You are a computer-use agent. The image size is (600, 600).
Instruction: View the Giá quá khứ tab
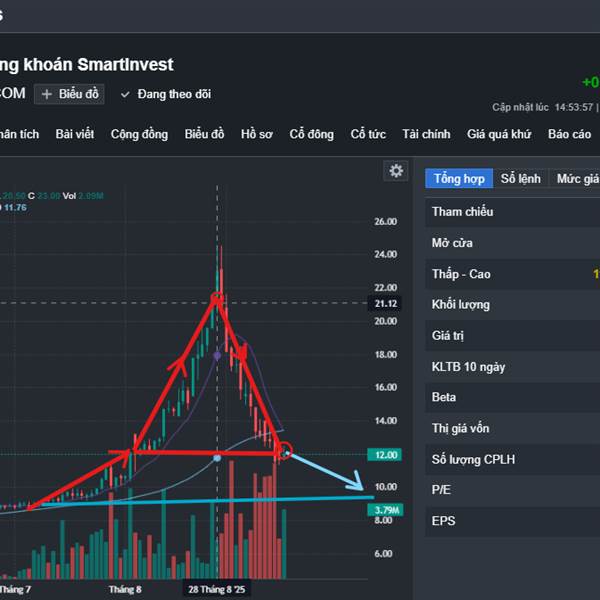(x=499, y=134)
